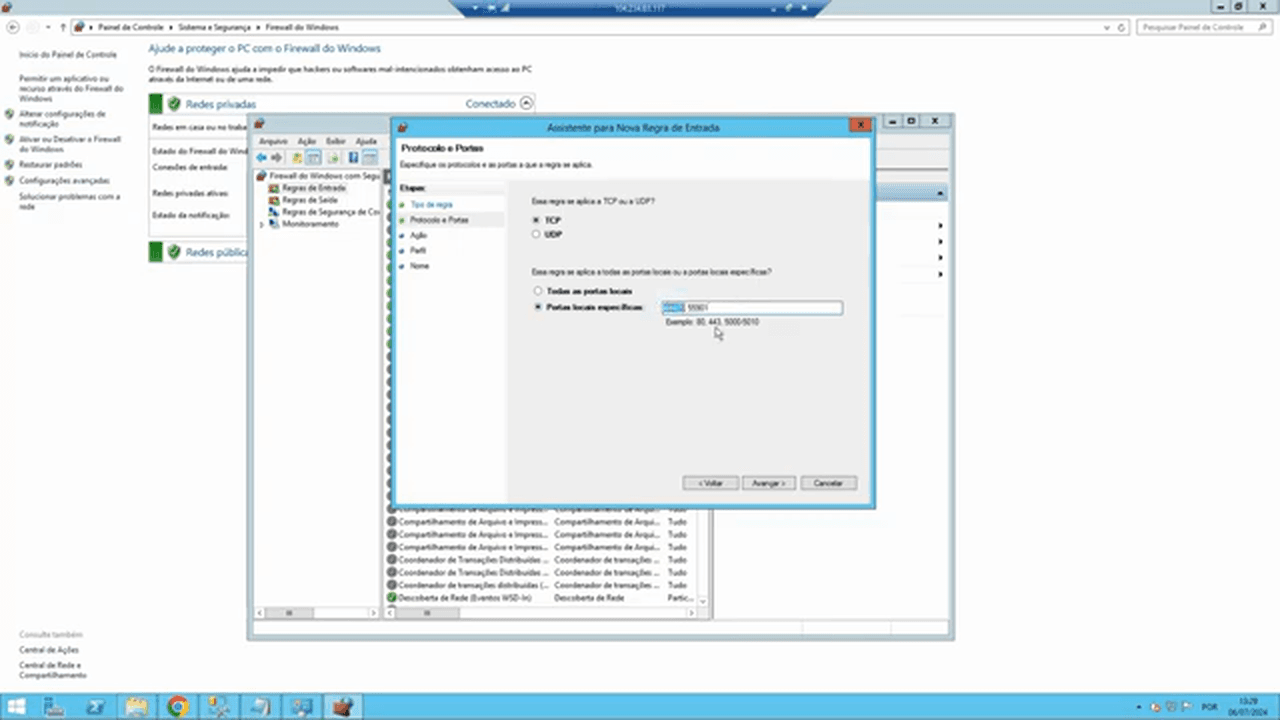The width and height of the screenshot is (1280, 720).
Task: Open the 'Arquivo' menu in firewall console
Action: coord(273,142)
